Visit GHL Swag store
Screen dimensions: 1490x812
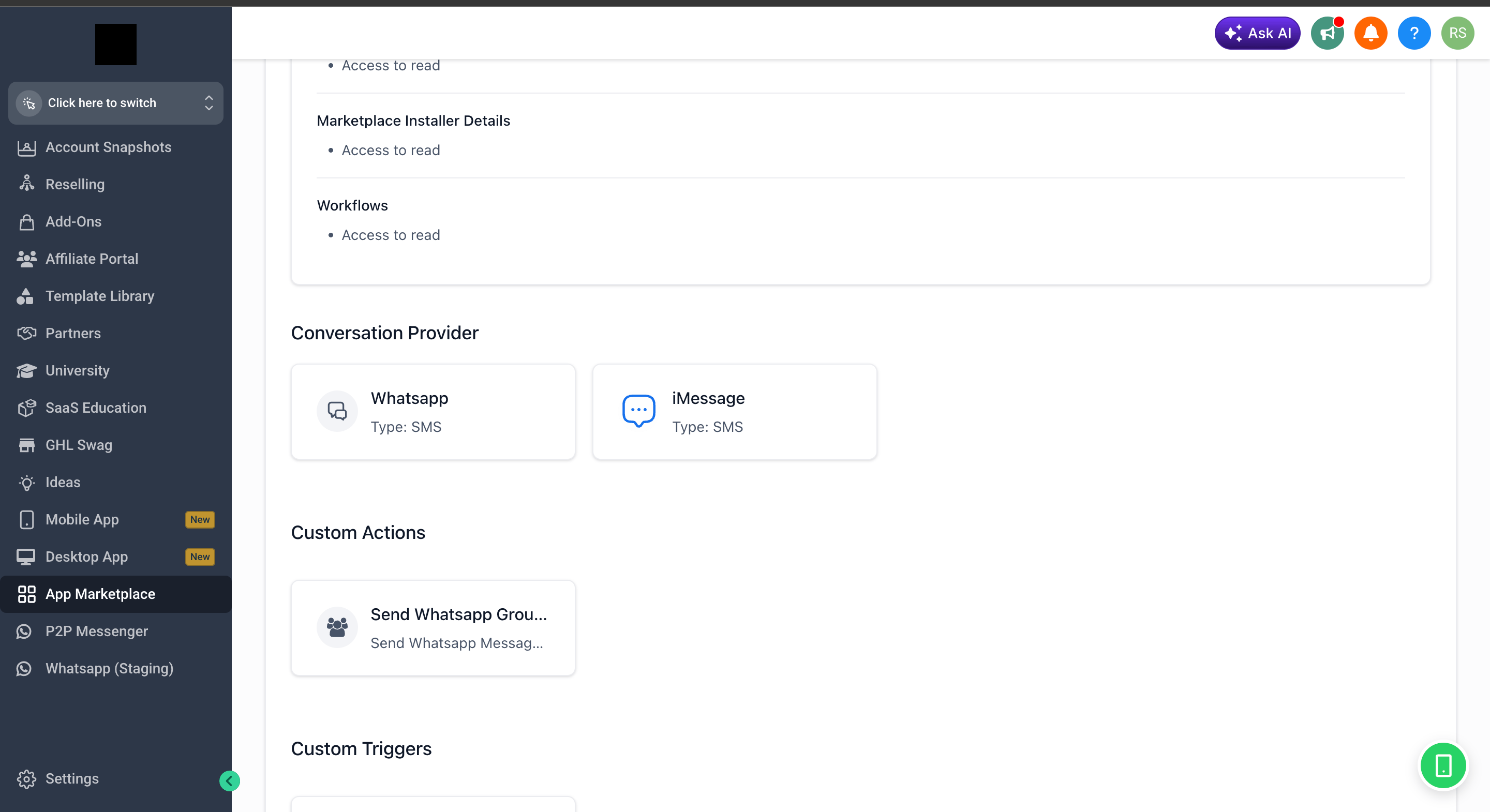click(116, 445)
